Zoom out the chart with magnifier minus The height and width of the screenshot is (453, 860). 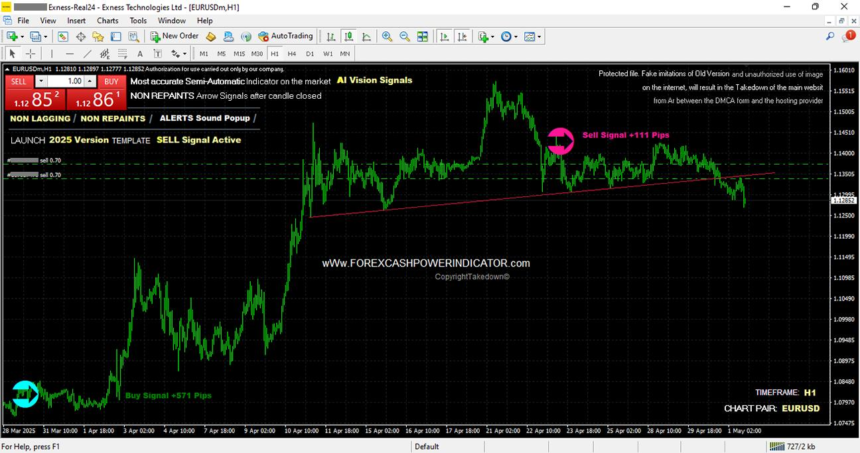coord(404,37)
